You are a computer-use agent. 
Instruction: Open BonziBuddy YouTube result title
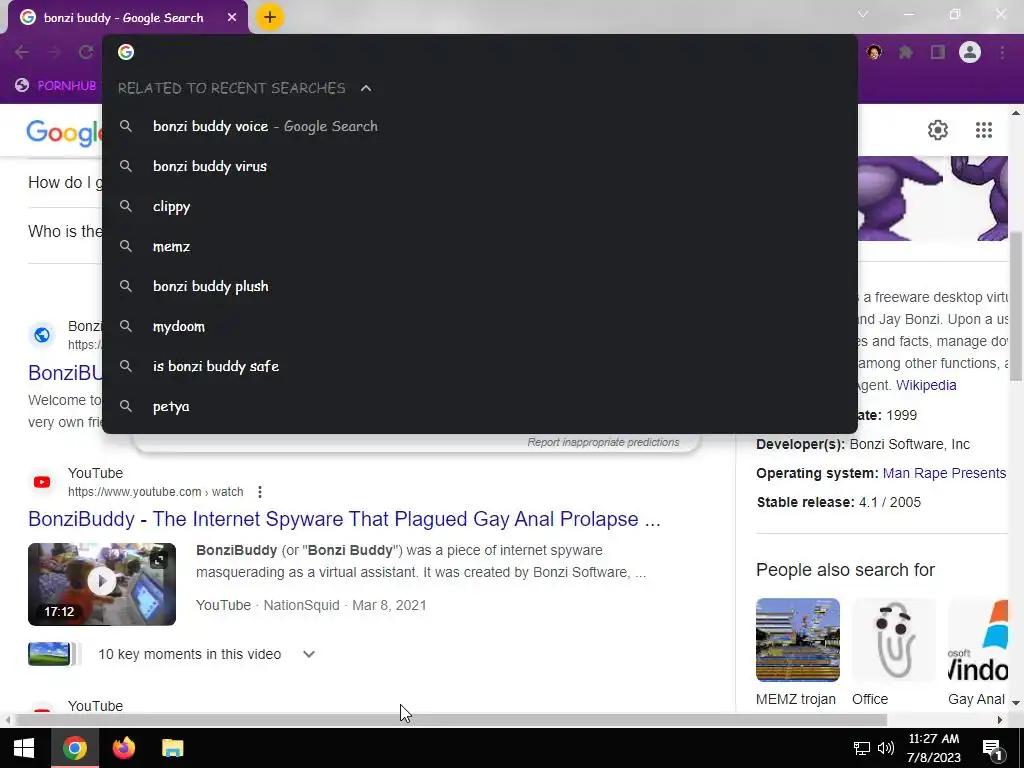pyautogui.click(x=344, y=519)
